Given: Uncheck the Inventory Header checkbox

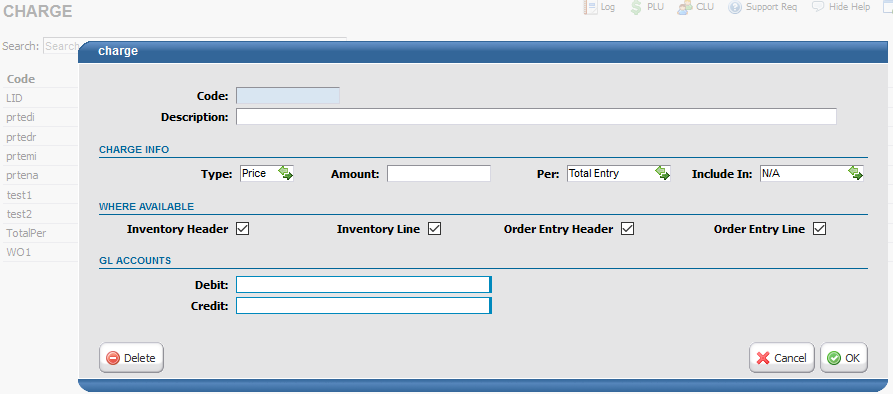Looking at the screenshot, I should pos(243,229).
